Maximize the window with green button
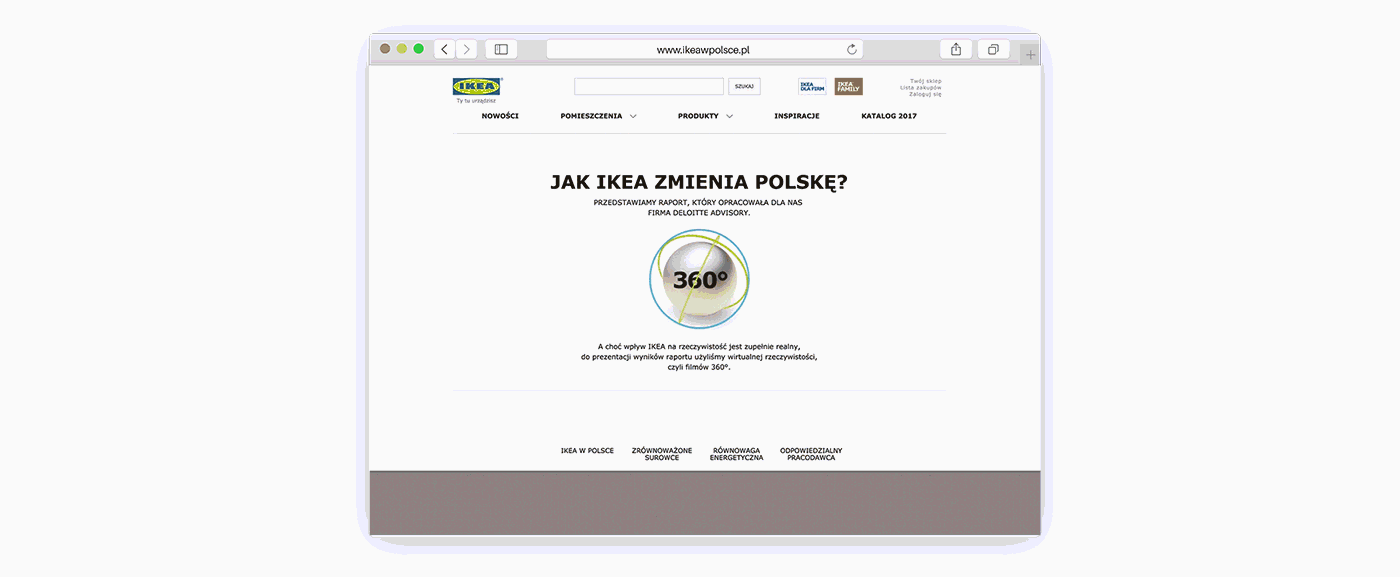 419,49
